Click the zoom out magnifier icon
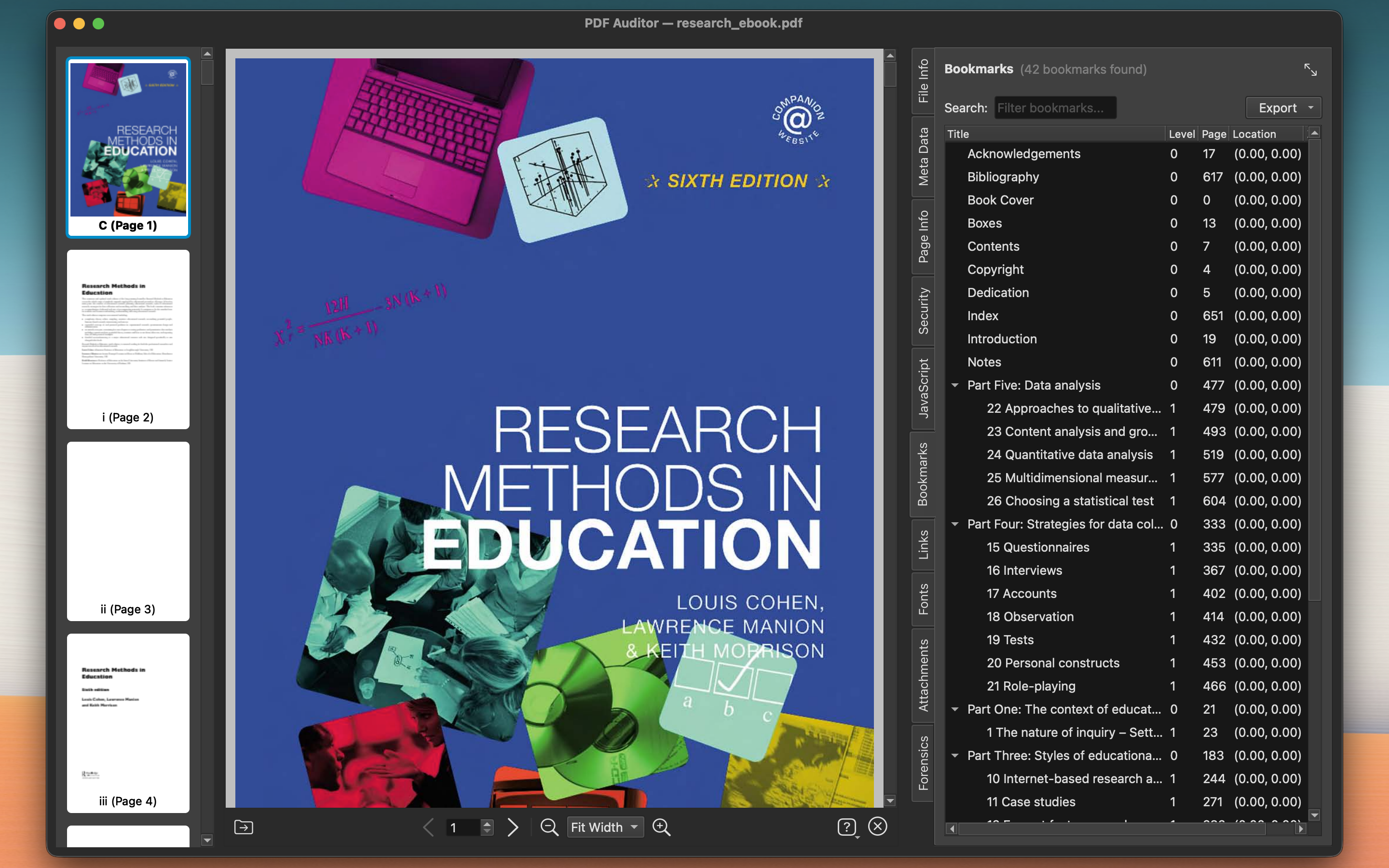The width and height of the screenshot is (1389, 868). 549,827
